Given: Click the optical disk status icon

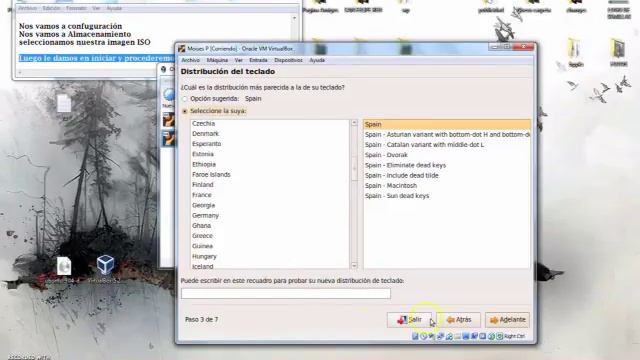Looking at the screenshot, I should click(424, 336).
